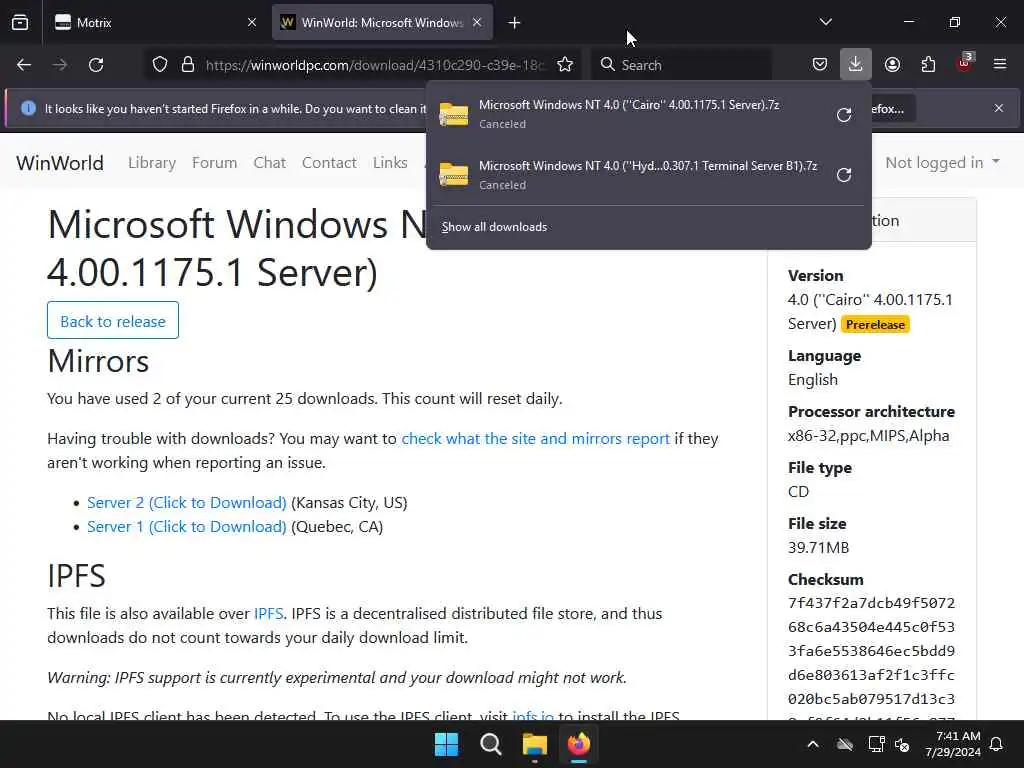1024x768 pixels.
Task: View site security padlock info
Action: pos(188,65)
